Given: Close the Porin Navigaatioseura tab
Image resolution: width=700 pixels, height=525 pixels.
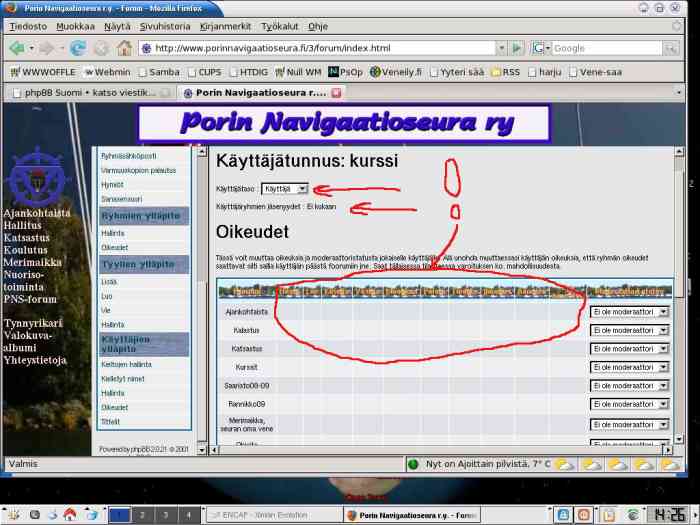Looking at the screenshot, I should (337, 92).
